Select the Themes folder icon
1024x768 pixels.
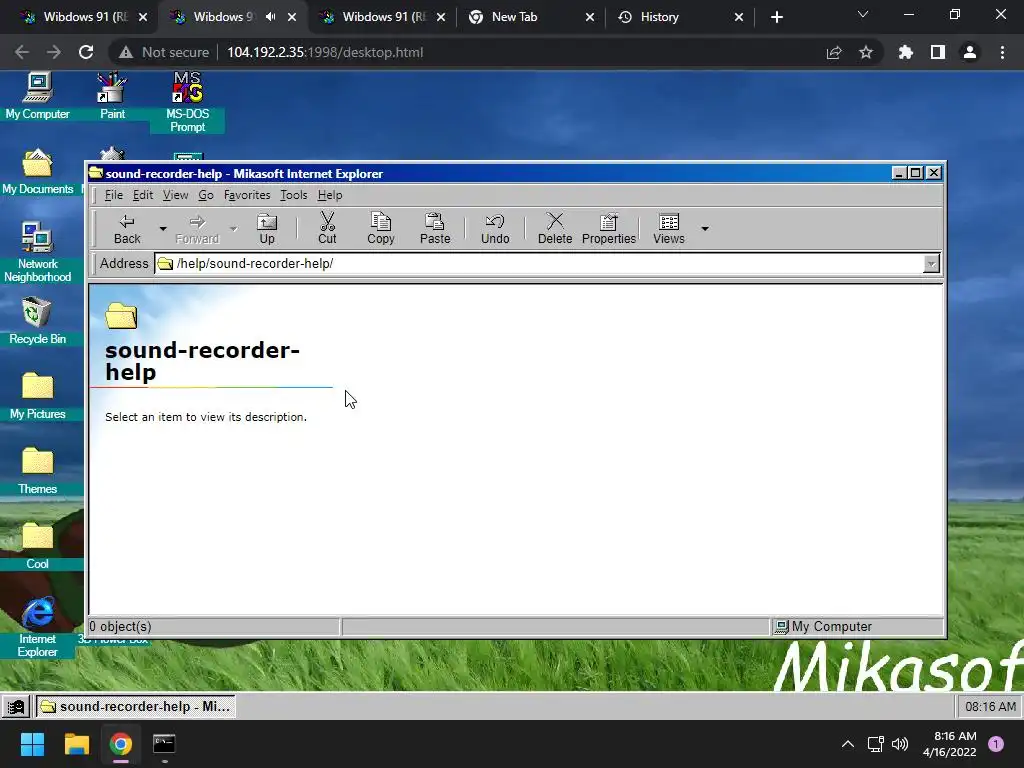(x=37, y=472)
